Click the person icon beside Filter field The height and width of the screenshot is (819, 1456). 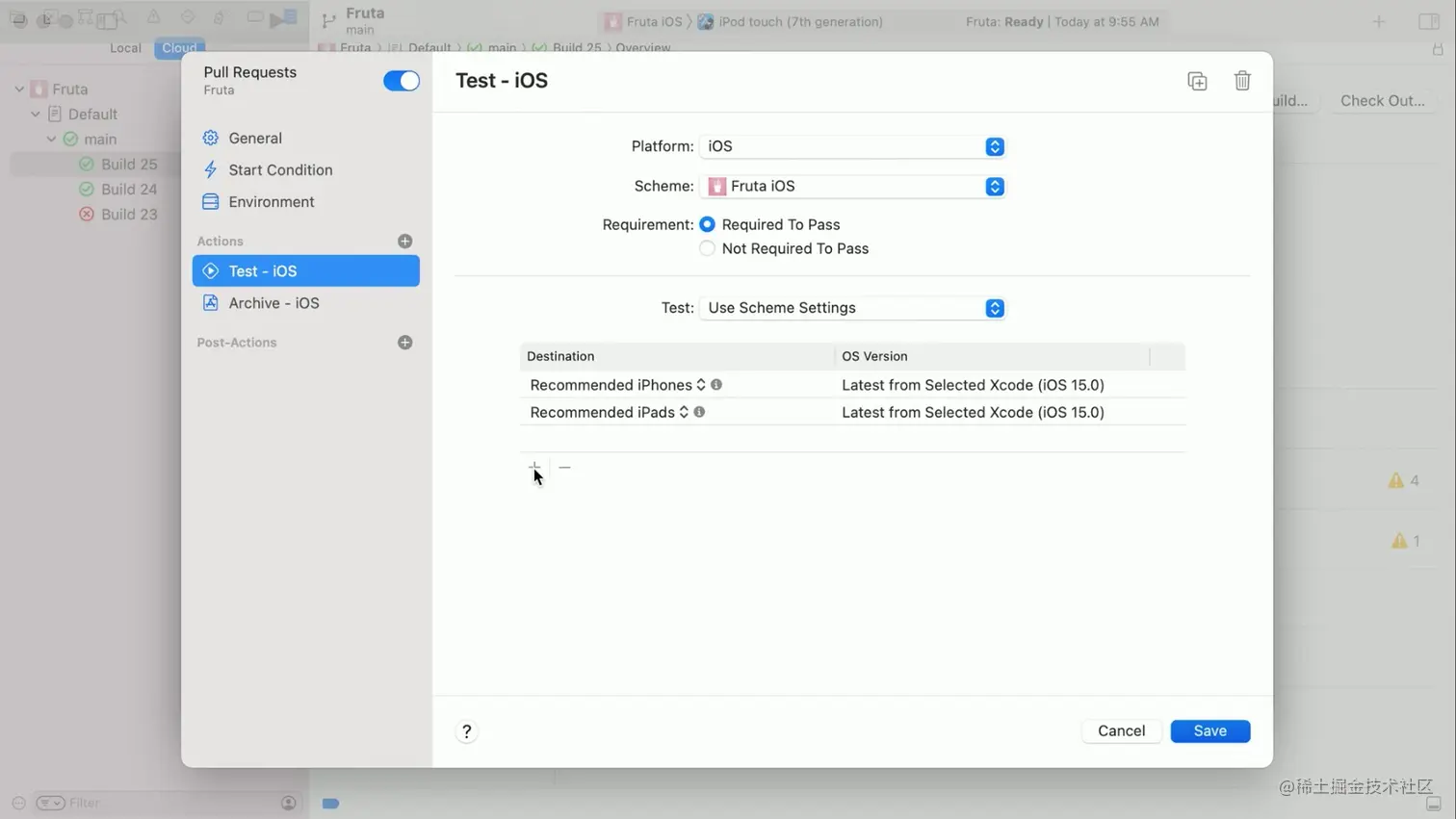[x=288, y=803]
